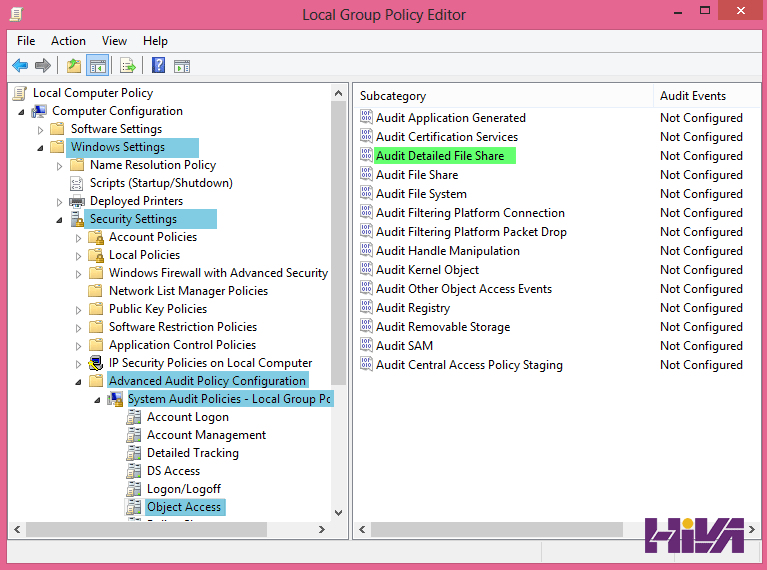This screenshot has height=570, width=767.
Task: Click the Detailed Tracking category icon
Action: point(134,453)
